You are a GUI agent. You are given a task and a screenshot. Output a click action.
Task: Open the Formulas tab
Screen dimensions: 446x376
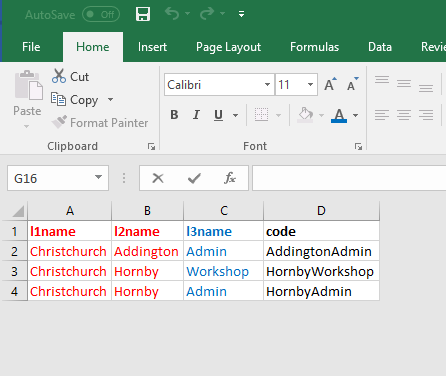tap(314, 47)
